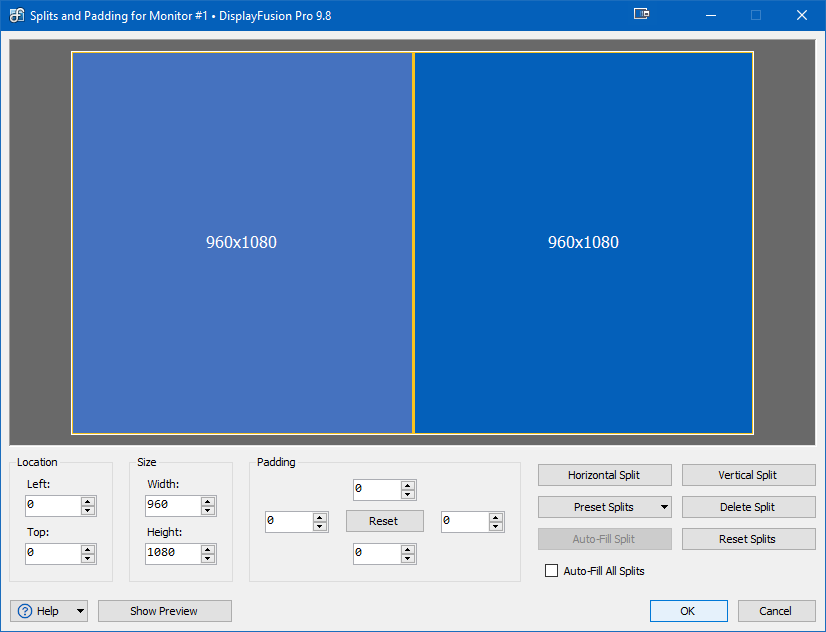
Task: Click the Help question mark icon
Action: click(x=26, y=611)
